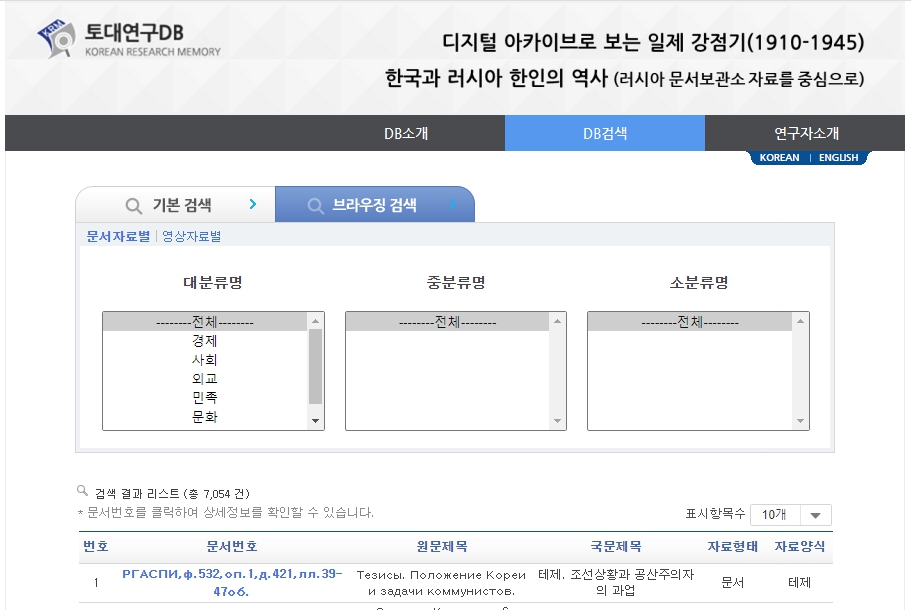Click the 토대연구DB logo icon
Screen dimensions: 911x610
[57, 38]
